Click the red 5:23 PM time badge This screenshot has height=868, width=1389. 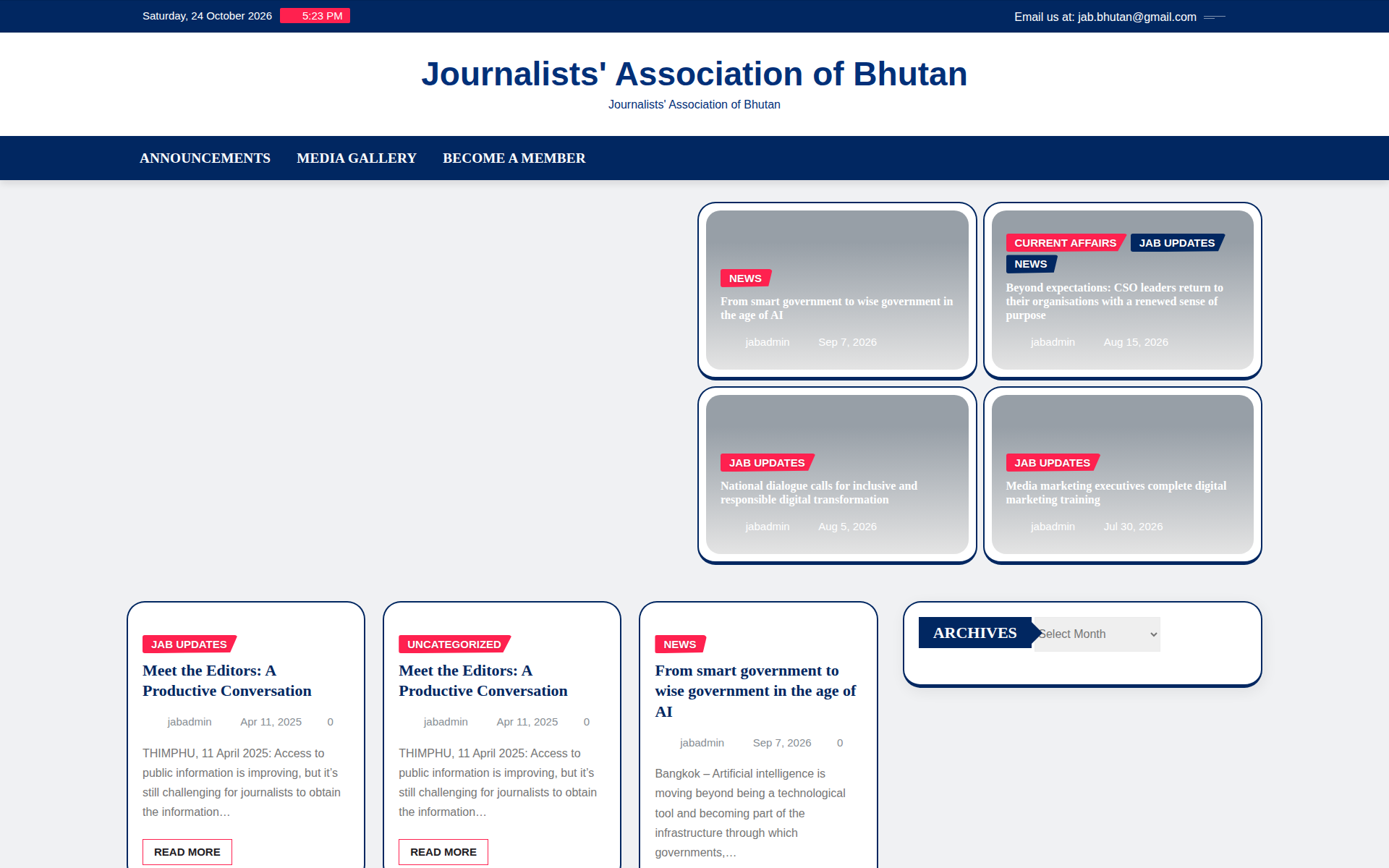point(315,16)
